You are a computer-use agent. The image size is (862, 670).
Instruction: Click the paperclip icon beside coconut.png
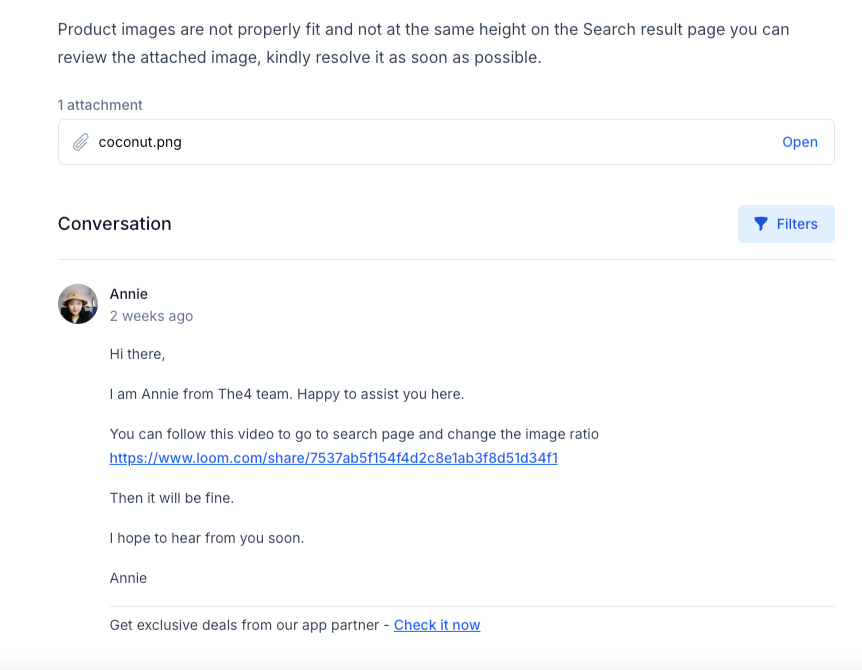point(81,142)
